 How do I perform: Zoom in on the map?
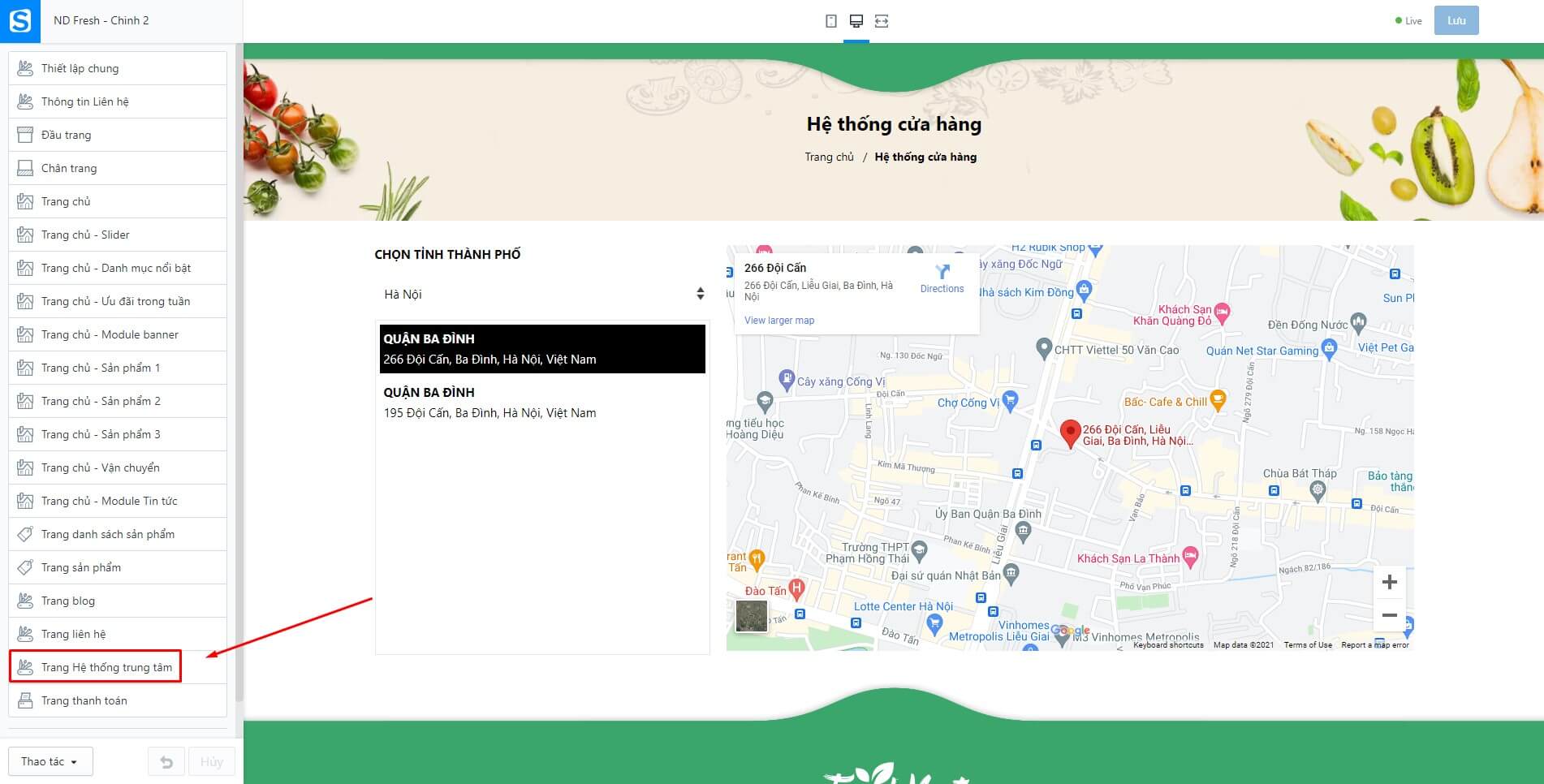pyautogui.click(x=1389, y=582)
